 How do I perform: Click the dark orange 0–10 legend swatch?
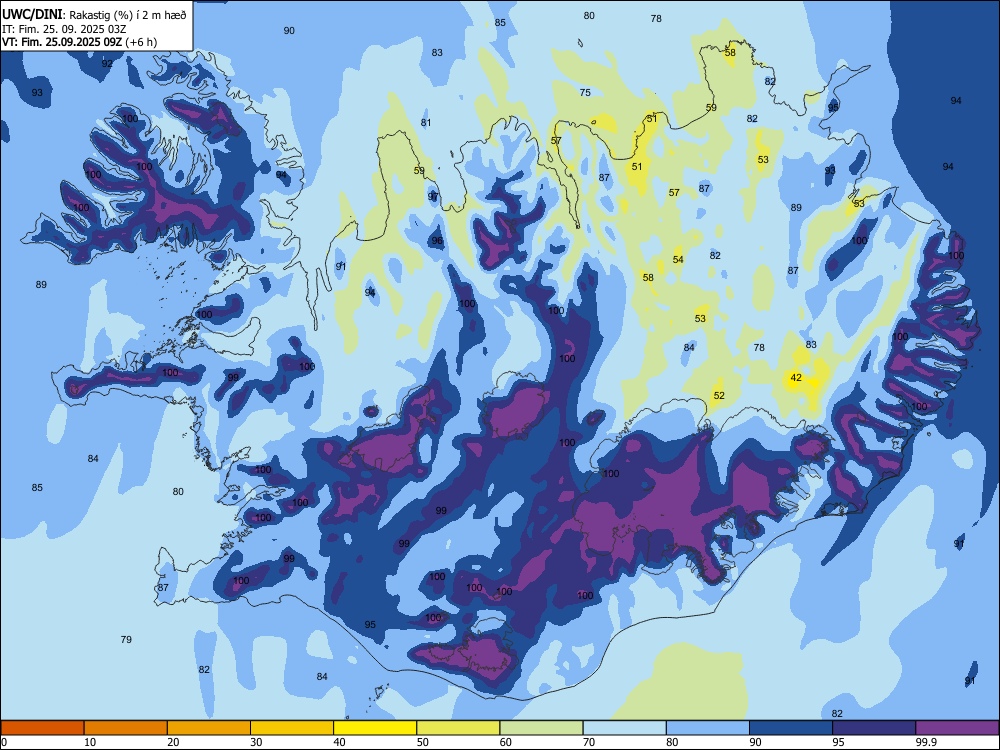pos(42,728)
